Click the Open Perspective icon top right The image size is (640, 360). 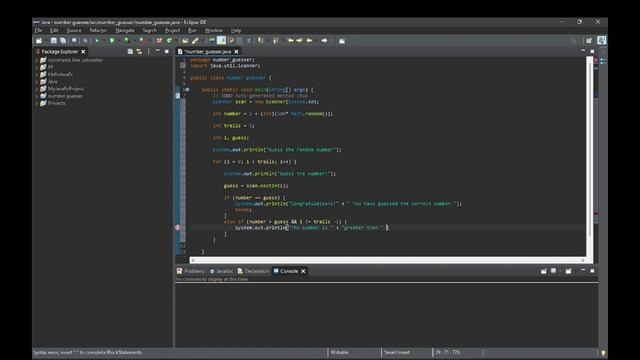(589, 41)
